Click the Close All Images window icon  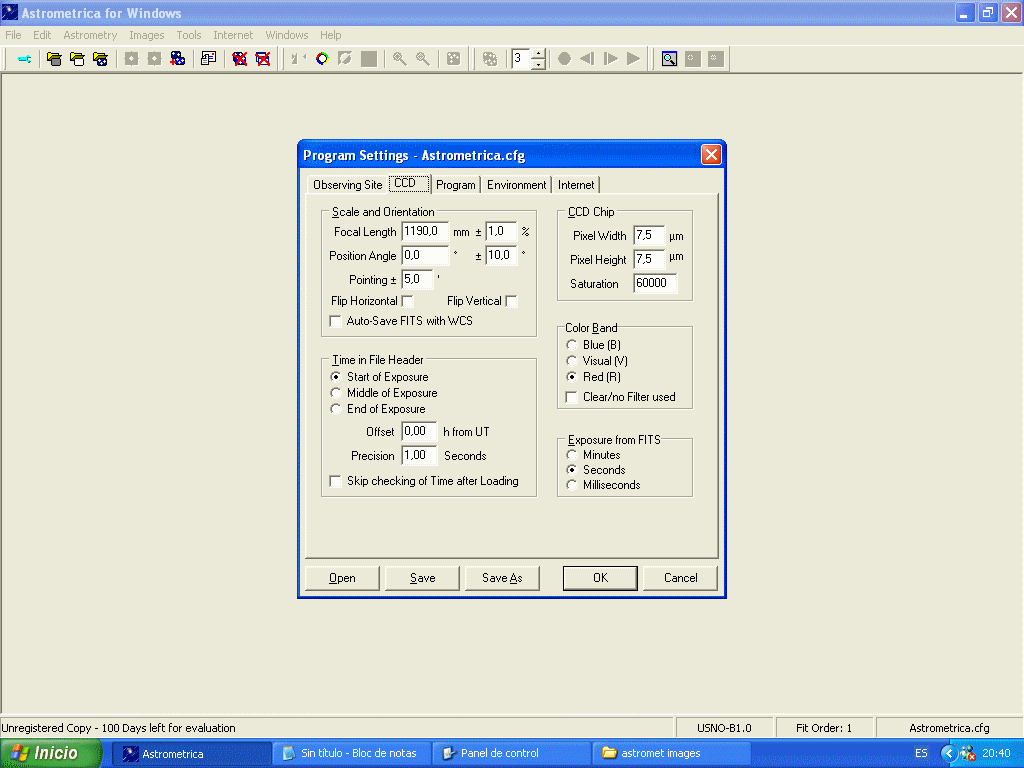click(x=263, y=59)
